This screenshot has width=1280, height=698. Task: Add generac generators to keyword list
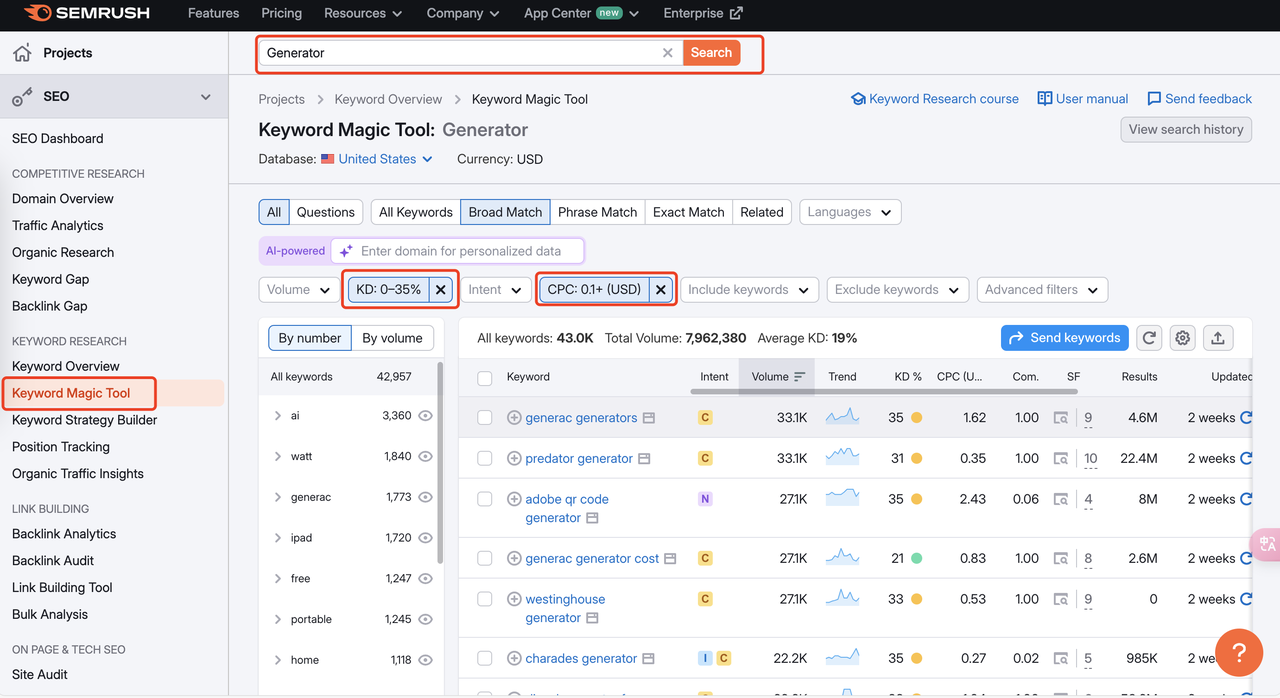pyautogui.click(x=514, y=418)
